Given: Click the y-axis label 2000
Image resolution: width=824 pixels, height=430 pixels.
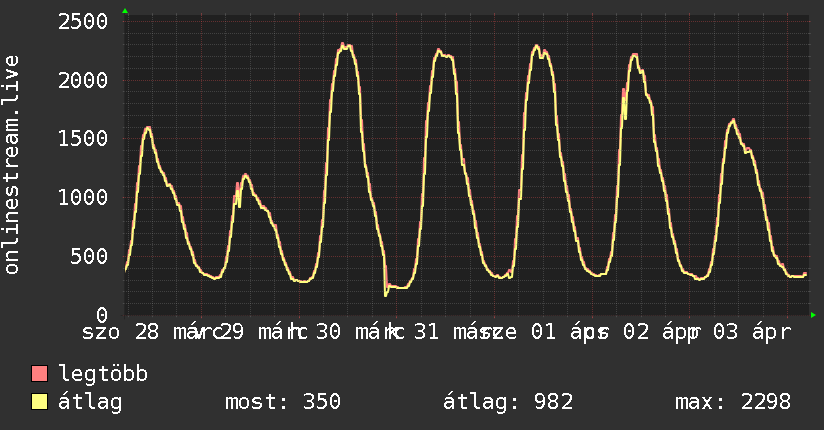Looking at the screenshot, I should [83, 80].
